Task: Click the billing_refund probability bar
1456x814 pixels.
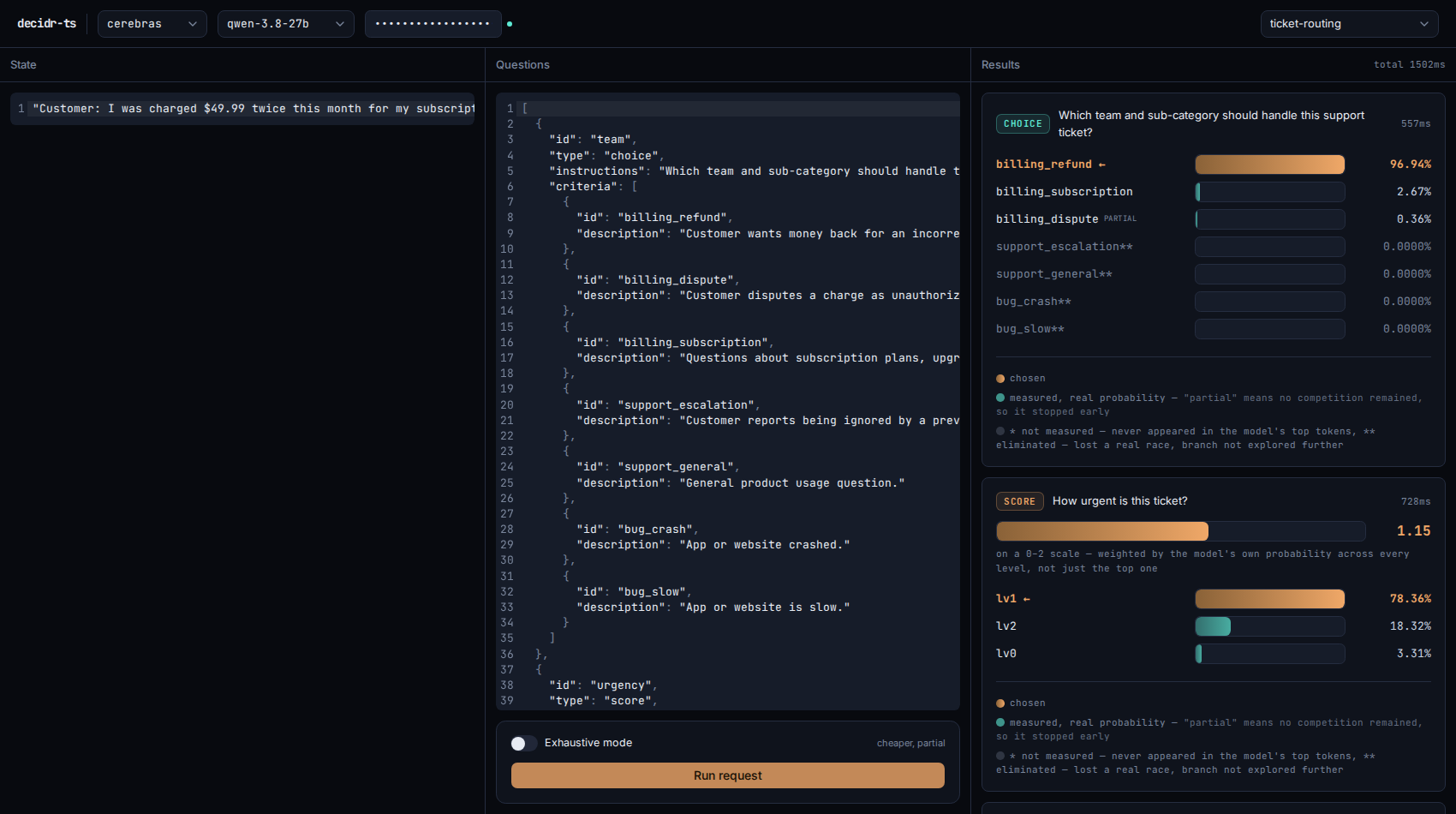Action: pyautogui.click(x=1270, y=165)
